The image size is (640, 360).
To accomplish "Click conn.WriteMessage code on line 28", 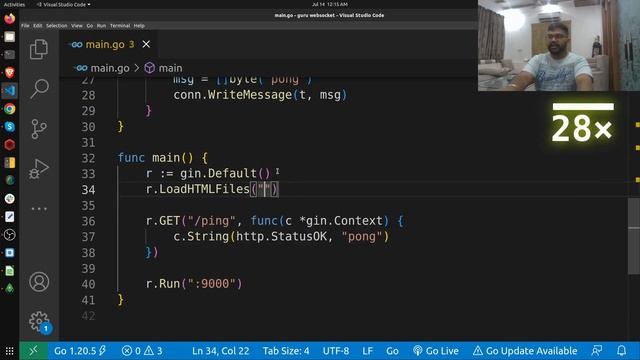I will 260,95.
